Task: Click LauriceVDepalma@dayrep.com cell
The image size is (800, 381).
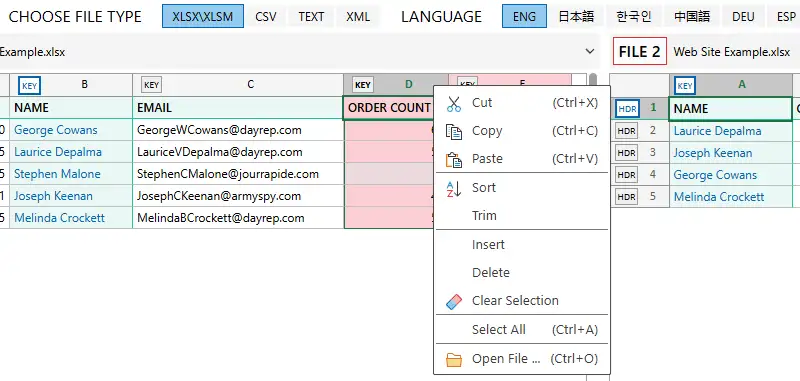Action: (x=238, y=152)
